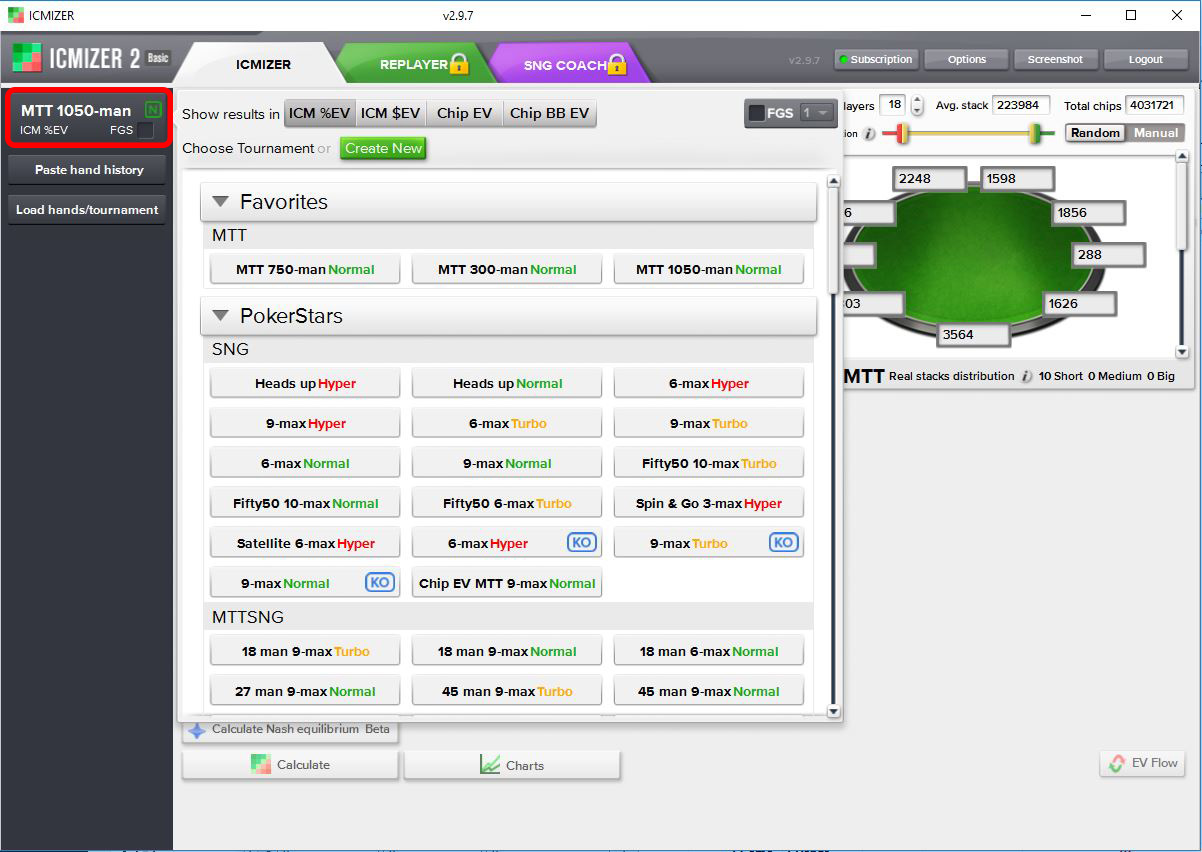
Task: Select Fifty50 6-max Turbo
Action: tap(507, 503)
